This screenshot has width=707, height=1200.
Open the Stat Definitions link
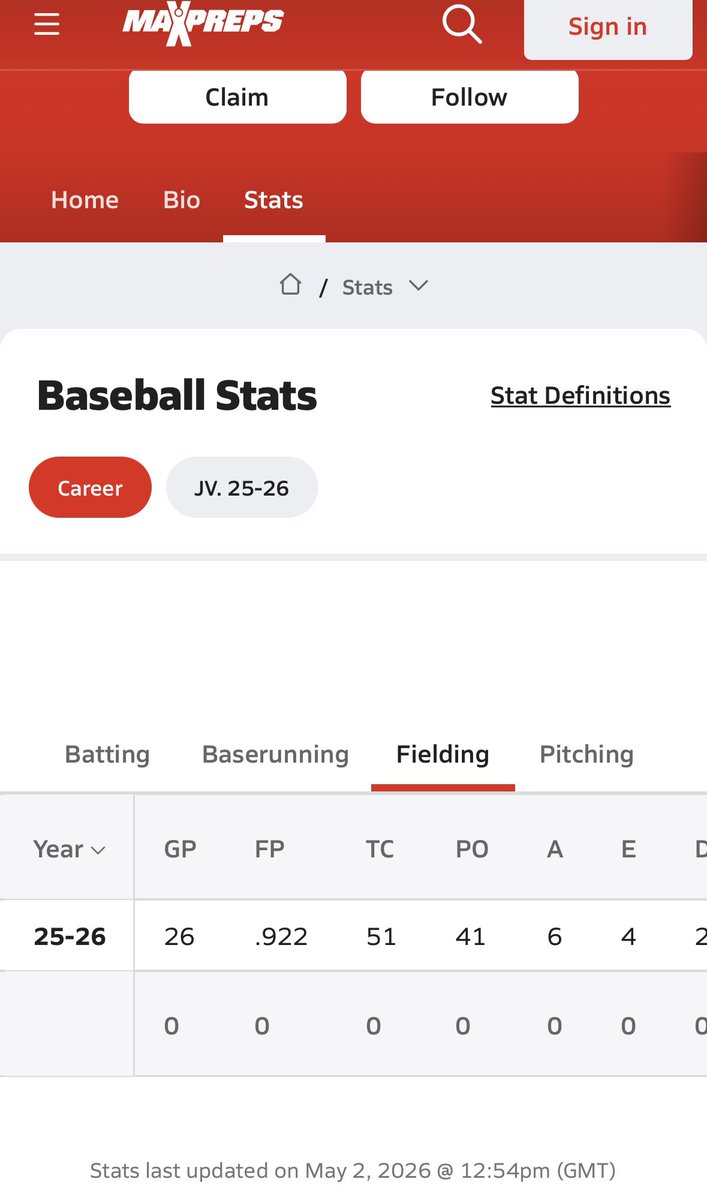tap(580, 396)
